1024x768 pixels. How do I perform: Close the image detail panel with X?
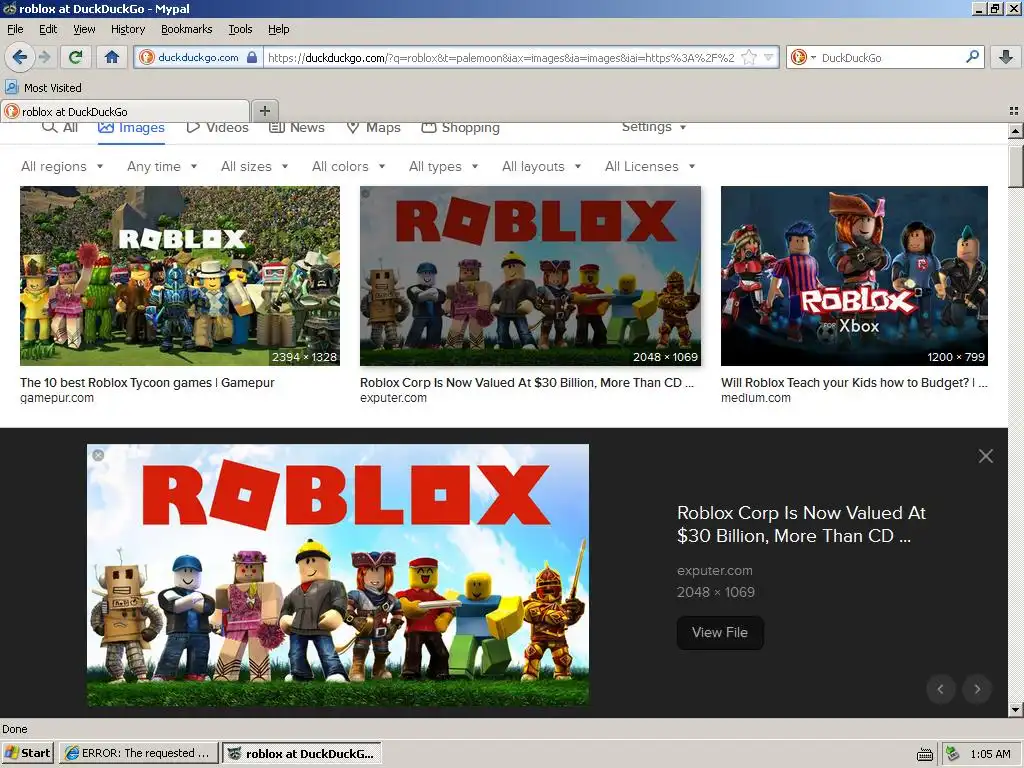985,456
